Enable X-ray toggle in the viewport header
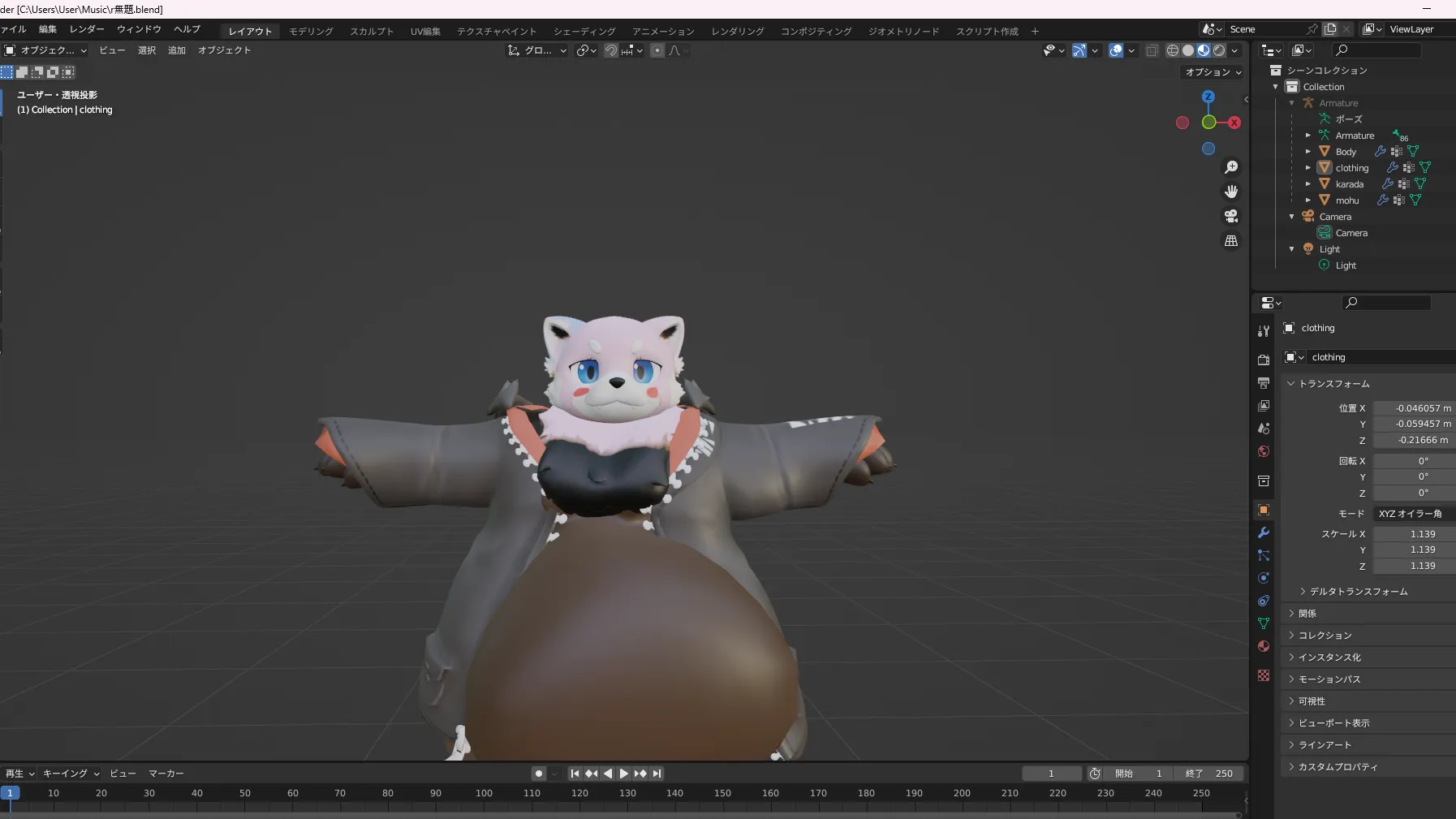 pyautogui.click(x=1152, y=50)
